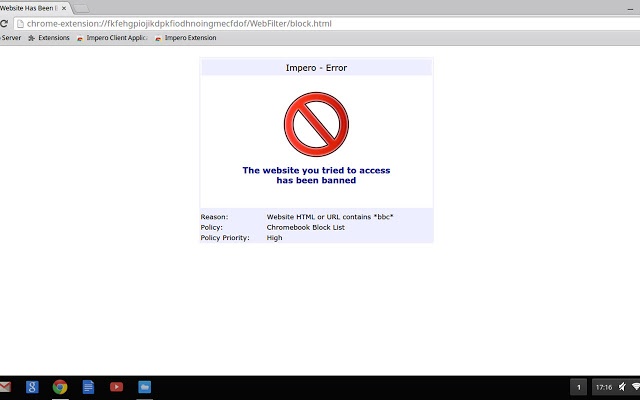
Task: Open YouTube from the shelf
Action: [116, 387]
